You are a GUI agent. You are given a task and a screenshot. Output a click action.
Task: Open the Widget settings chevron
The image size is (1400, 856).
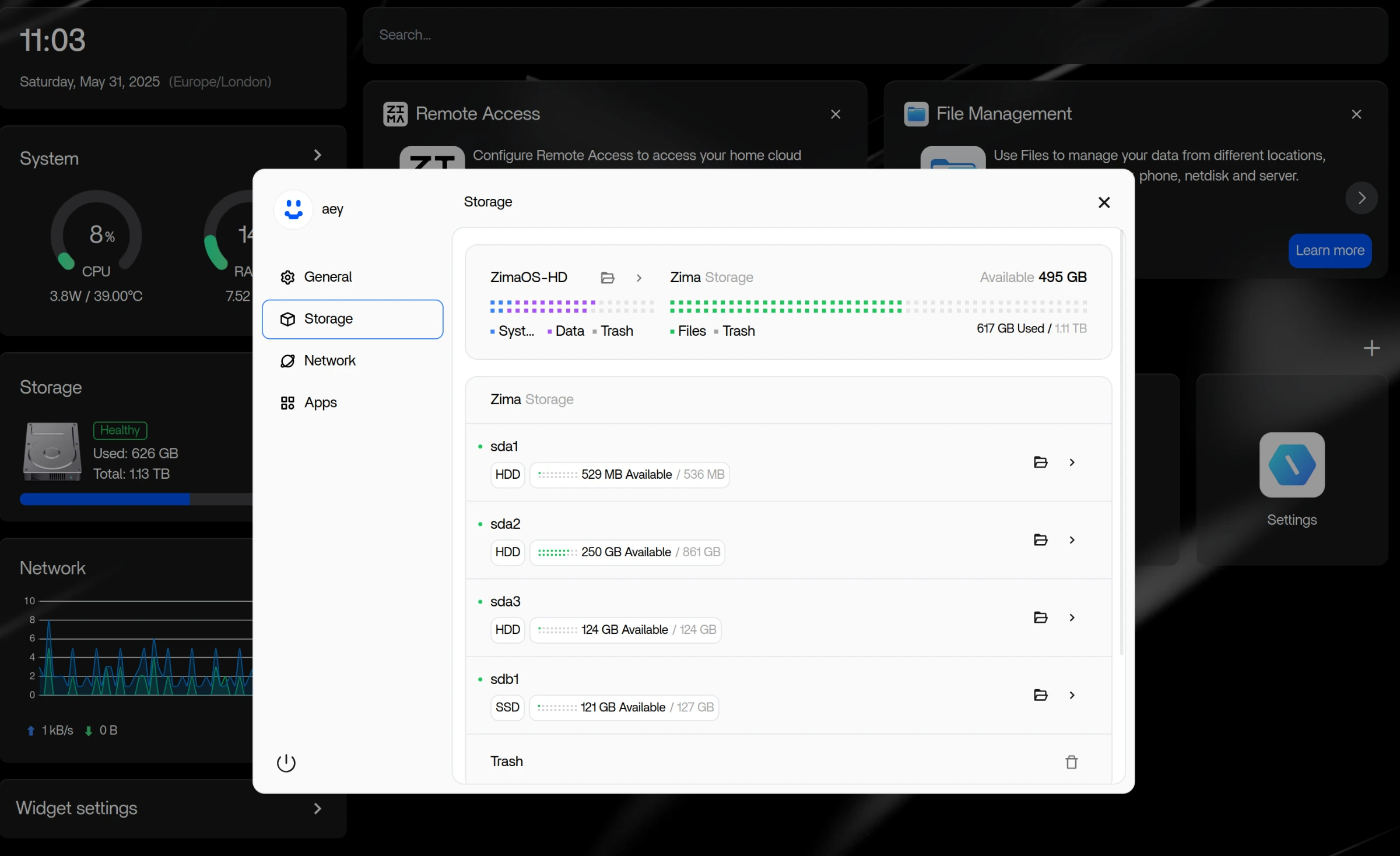tap(317, 809)
